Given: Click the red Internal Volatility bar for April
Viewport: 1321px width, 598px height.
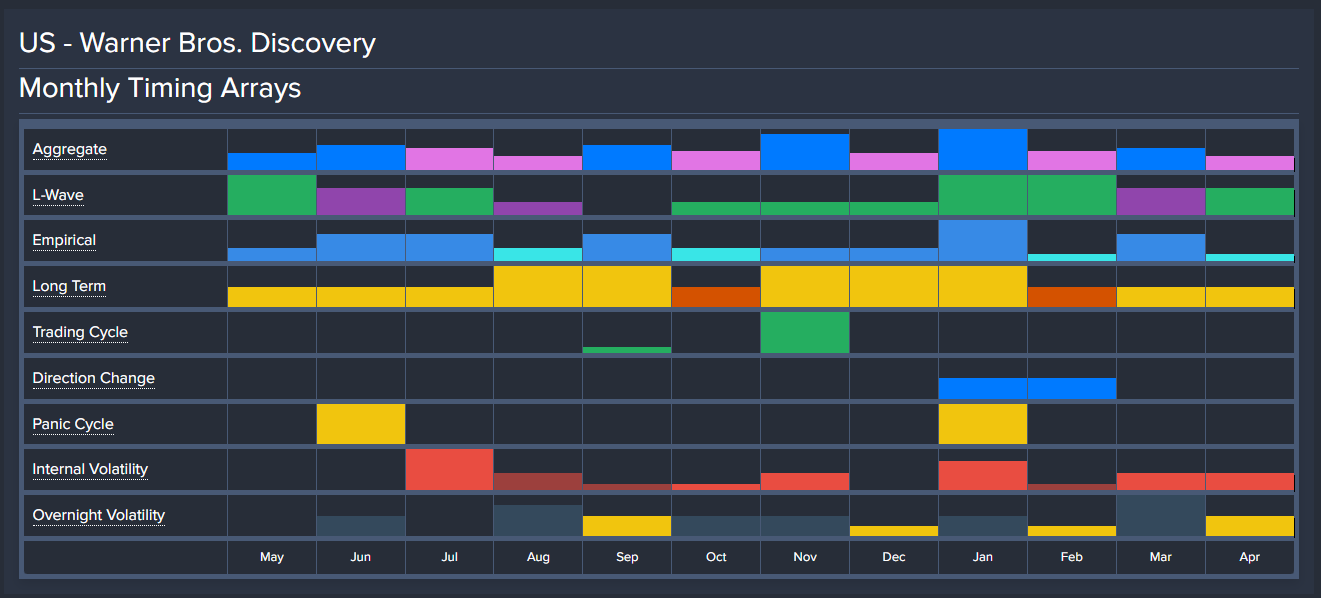Looking at the screenshot, I should pyautogui.click(x=1250, y=482).
